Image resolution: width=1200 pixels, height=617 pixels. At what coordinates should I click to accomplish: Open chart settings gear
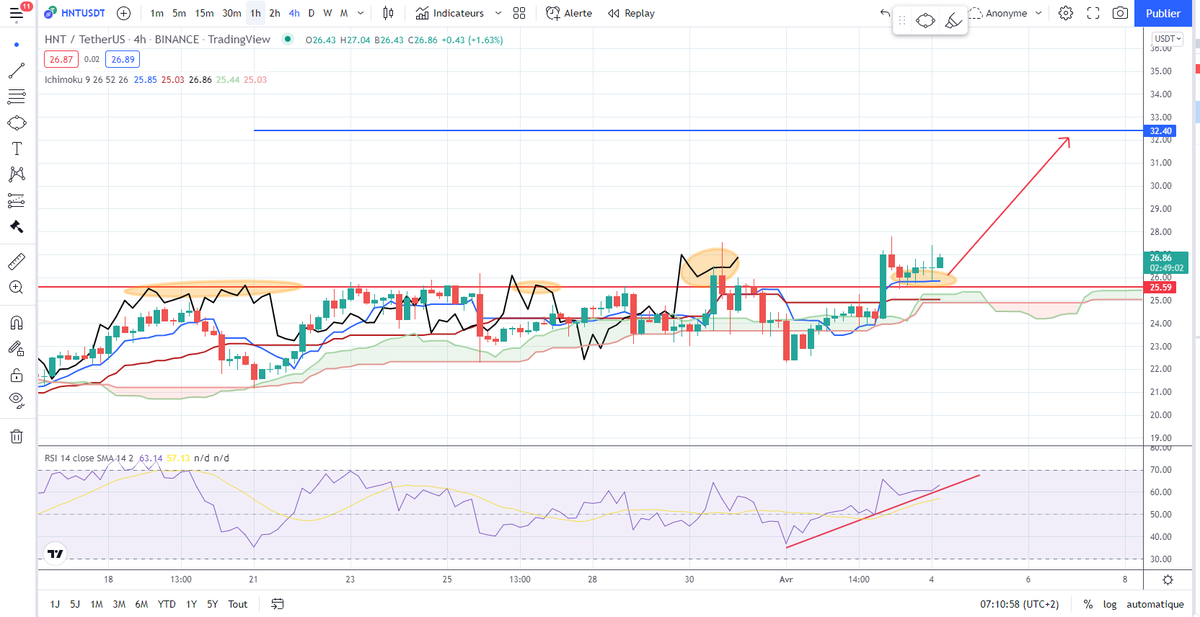click(1066, 14)
